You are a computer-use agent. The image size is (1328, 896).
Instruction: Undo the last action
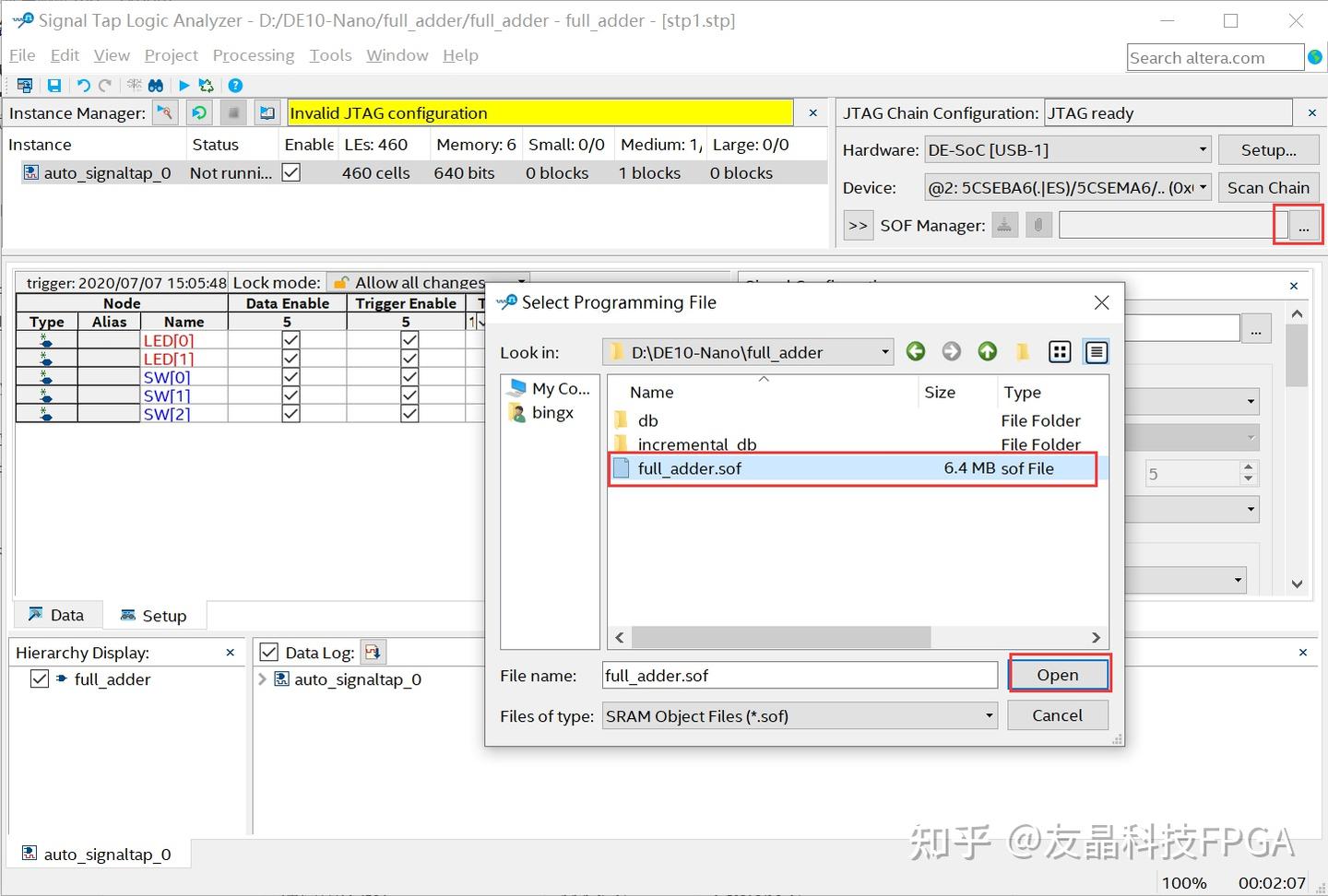pos(83,85)
